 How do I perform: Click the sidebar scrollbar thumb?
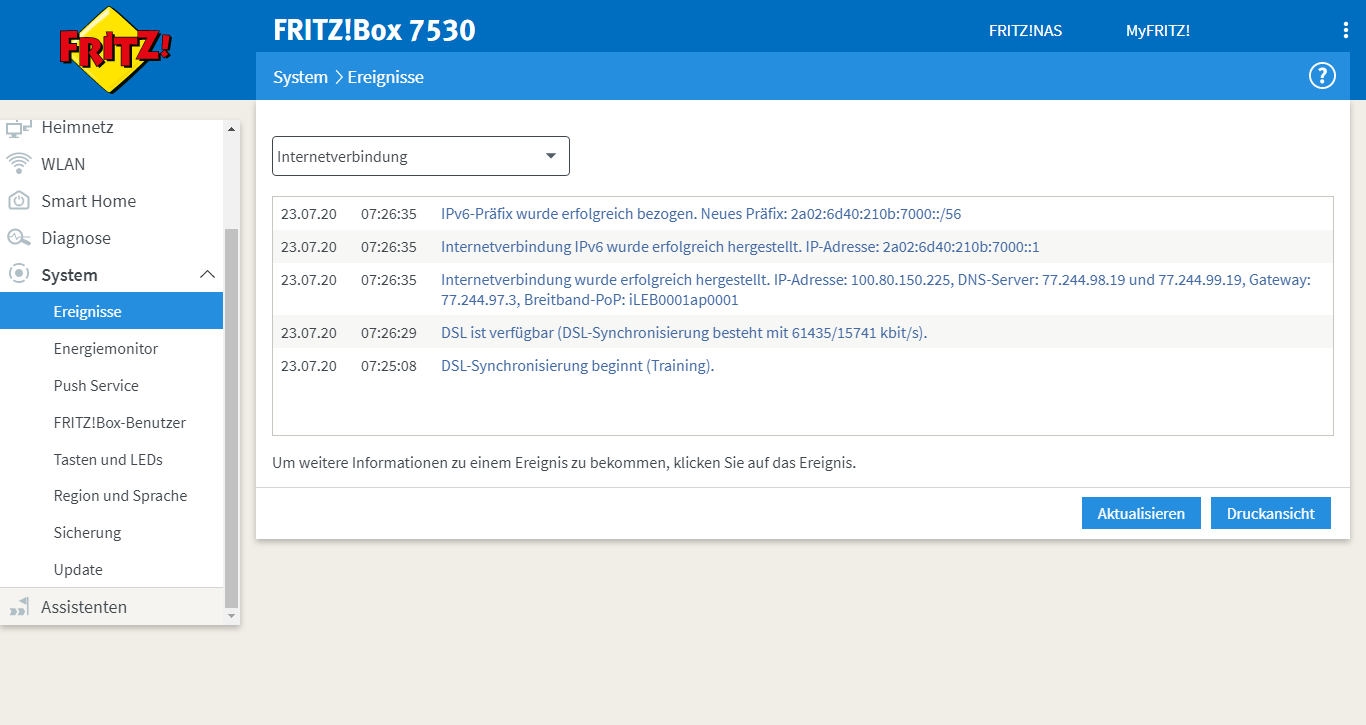232,418
